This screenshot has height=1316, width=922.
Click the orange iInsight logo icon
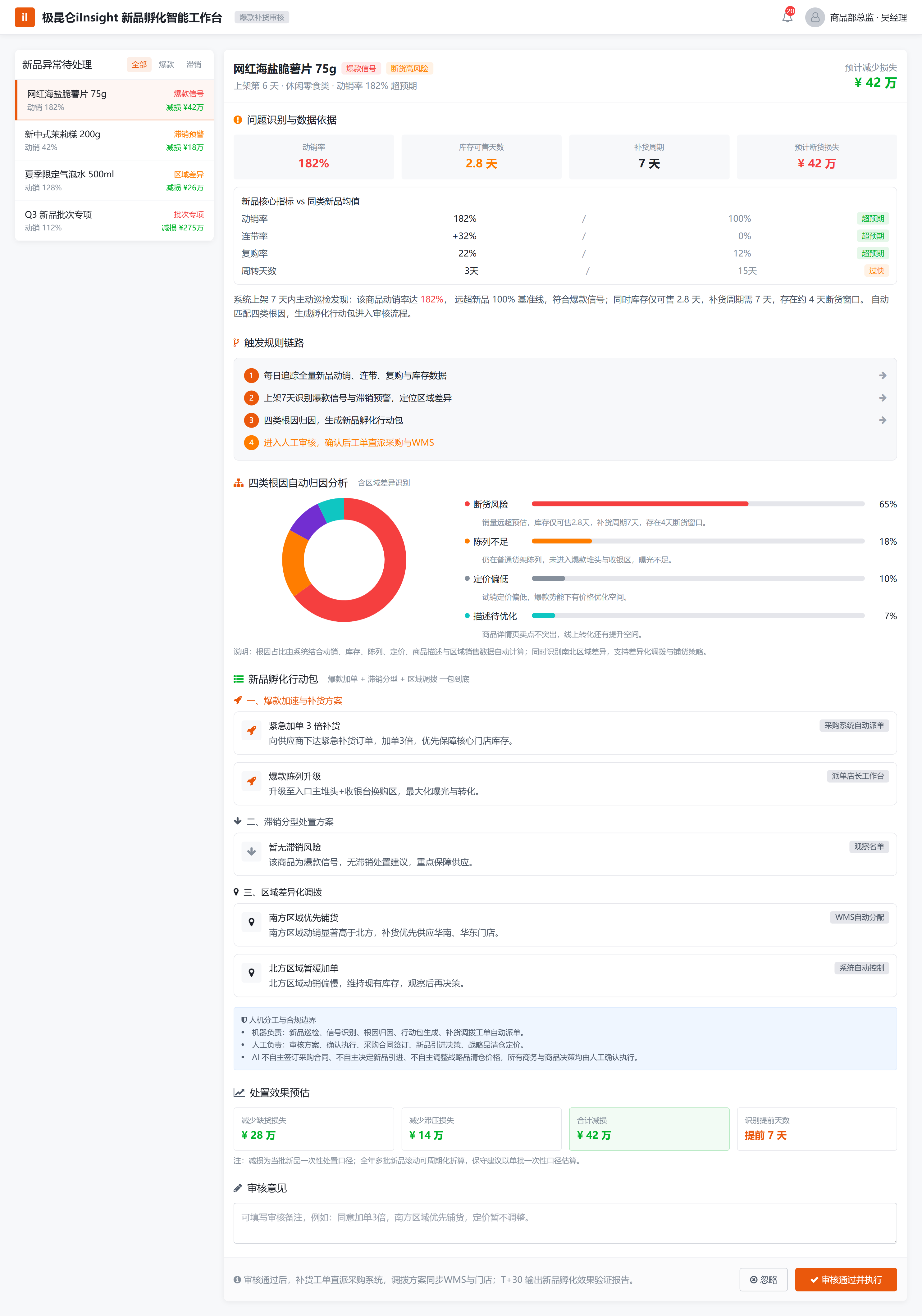(x=25, y=17)
